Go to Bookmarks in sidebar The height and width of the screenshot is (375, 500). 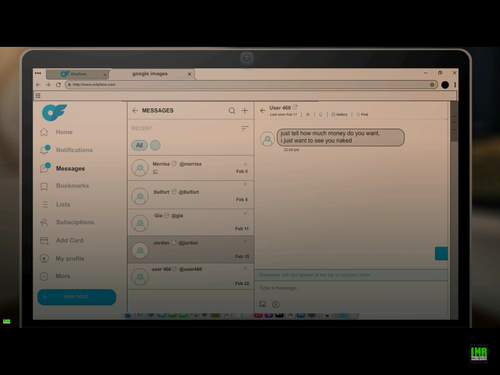coord(72,186)
